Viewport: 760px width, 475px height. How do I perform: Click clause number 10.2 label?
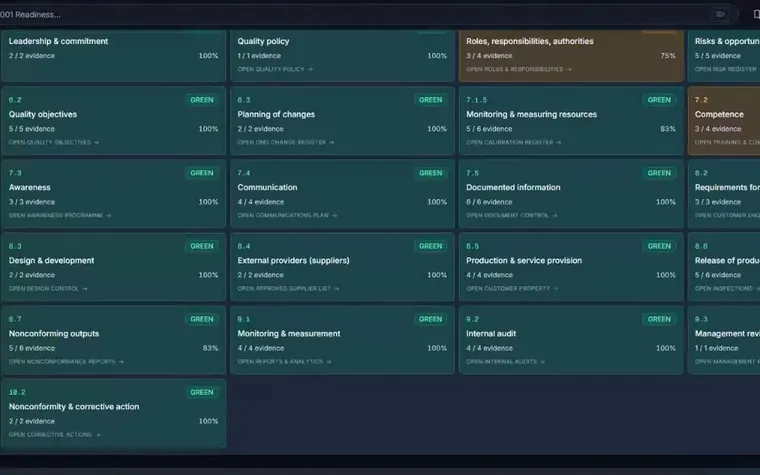tap(17, 393)
